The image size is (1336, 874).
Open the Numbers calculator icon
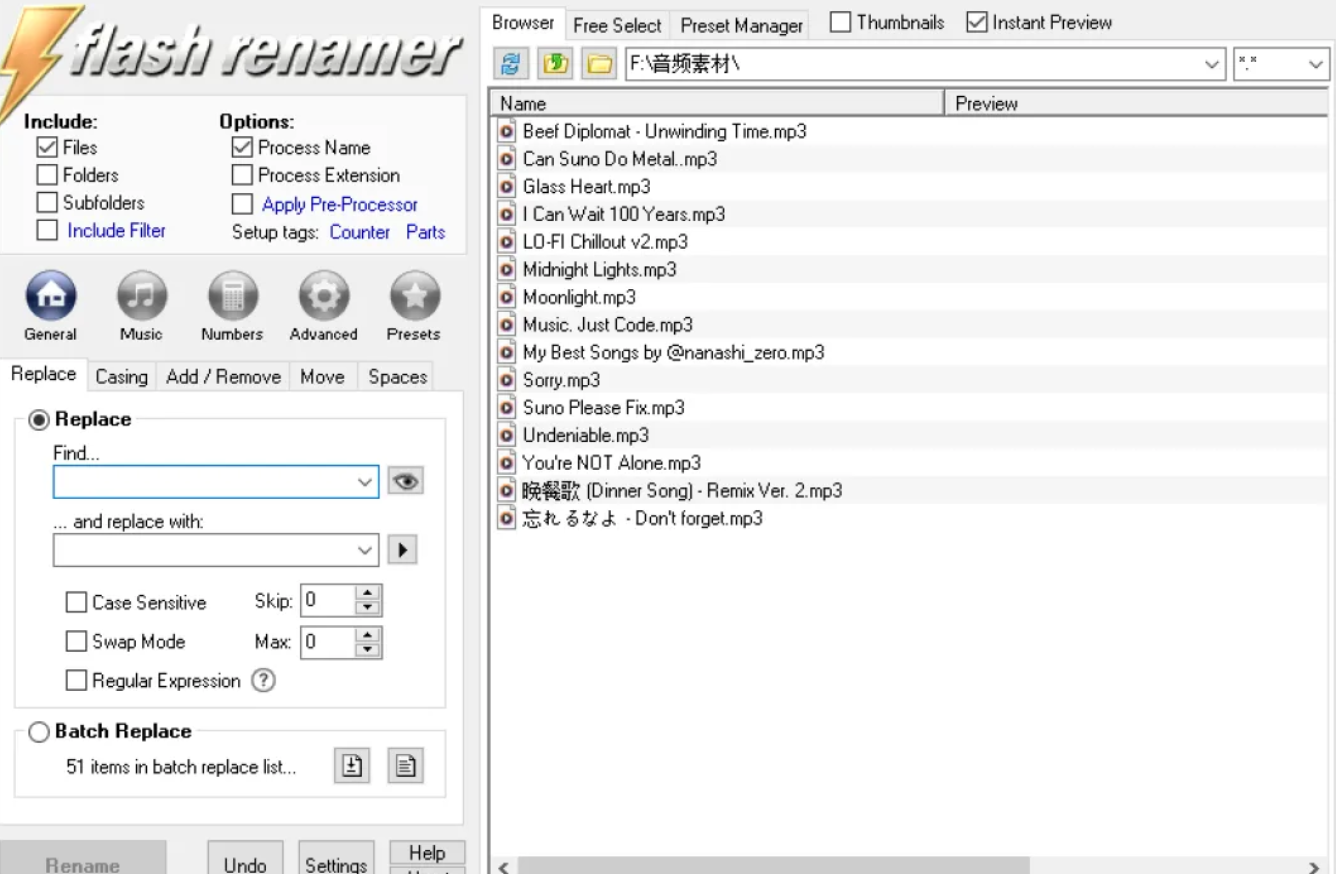pyautogui.click(x=232, y=295)
